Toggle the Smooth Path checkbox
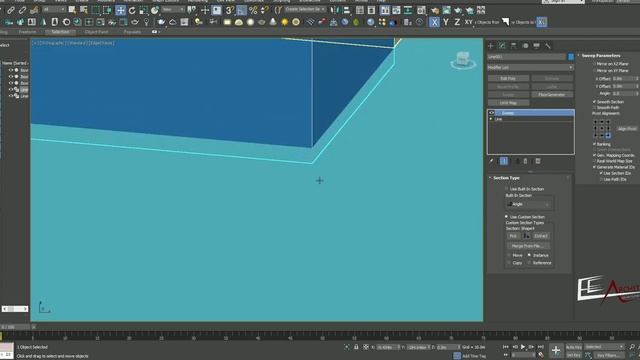Screen dimensions: 640x360 594,107
